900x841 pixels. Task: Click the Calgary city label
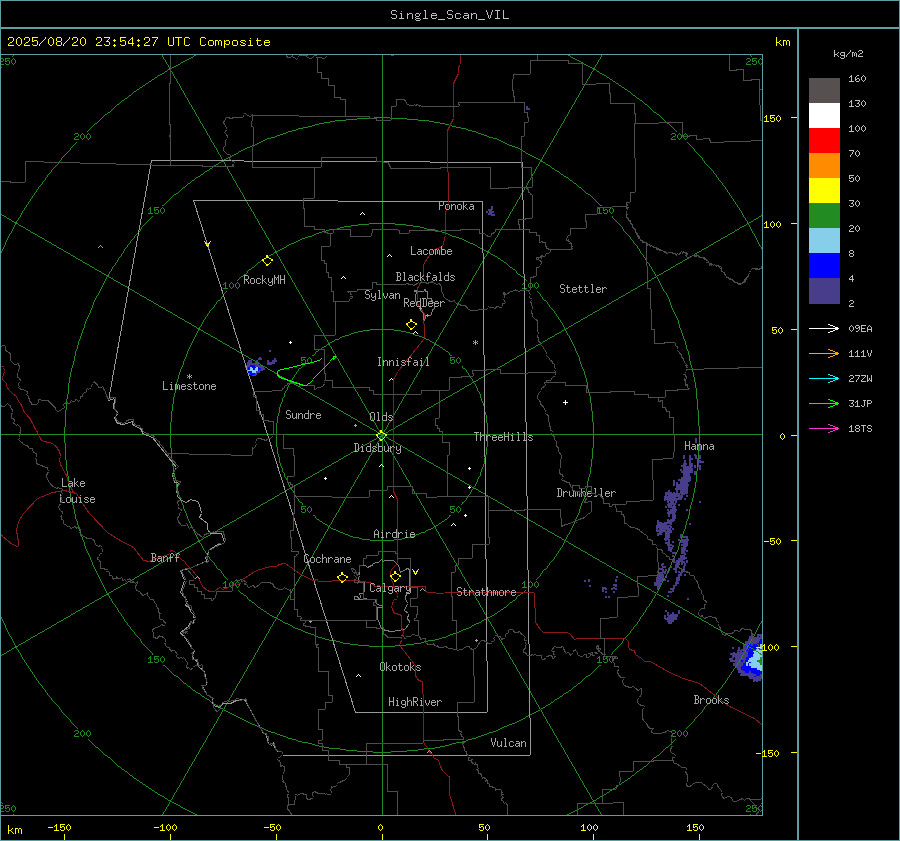click(x=390, y=588)
